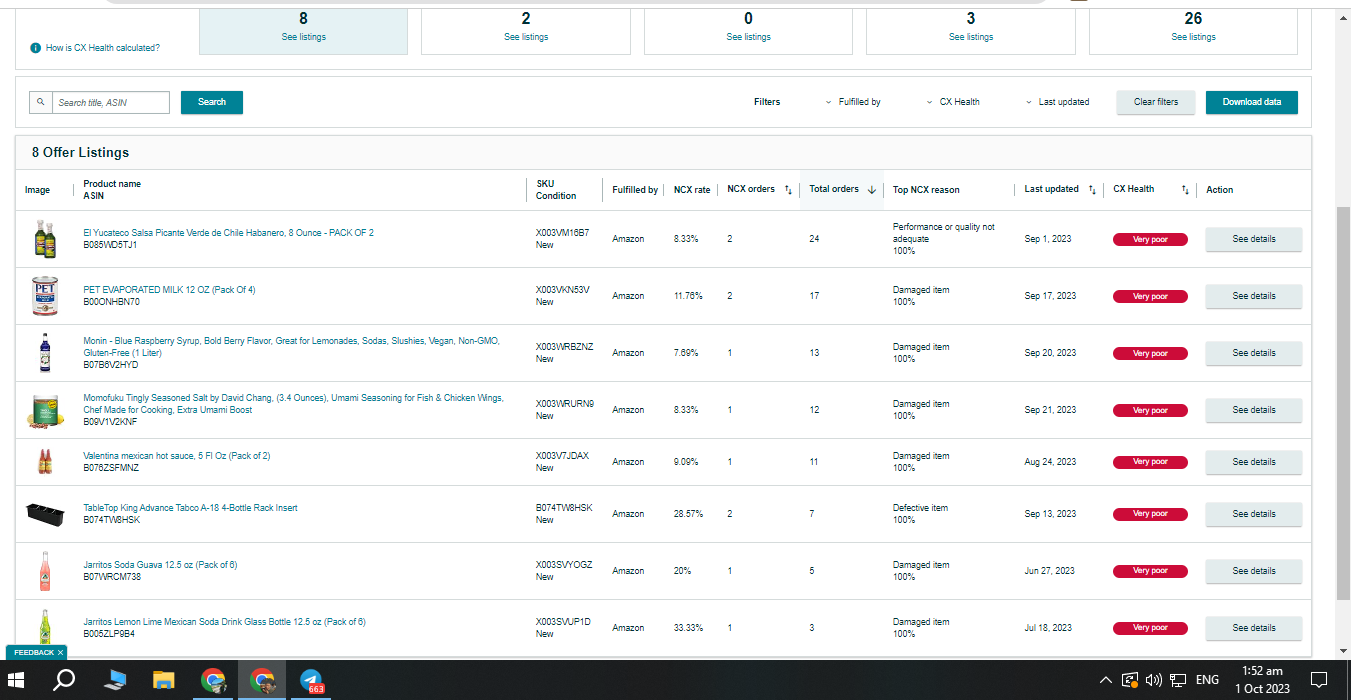See details for Momofuku Seasoned Salt

pyautogui.click(x=1254, y=410)
